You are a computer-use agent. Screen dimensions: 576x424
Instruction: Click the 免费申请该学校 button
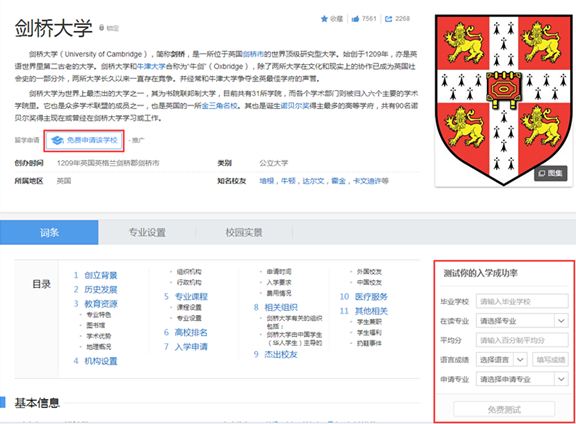pyautogui.click(x=84, y=140)
